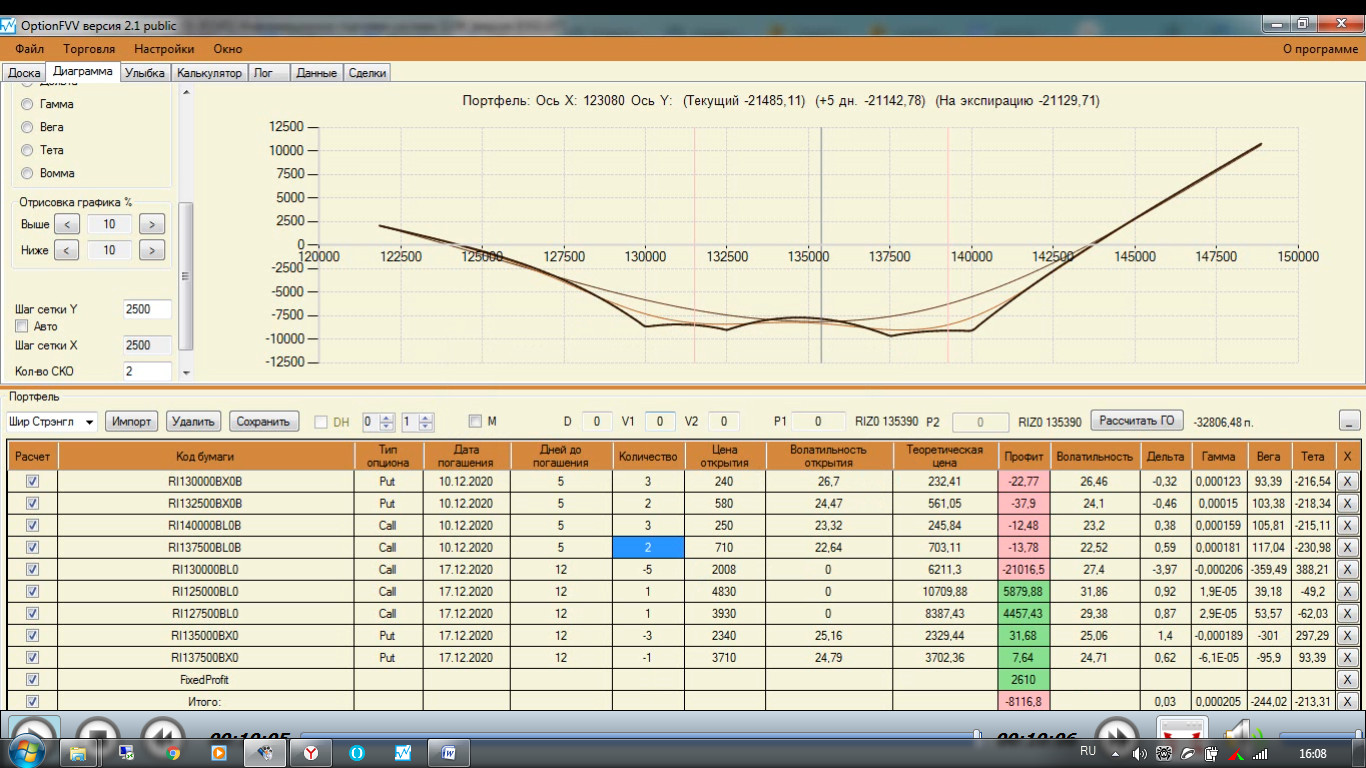The height and width of the screenshot is (768, 1366).
Task: Enable the Авто grid checkbox
Action: click(22, 326)
